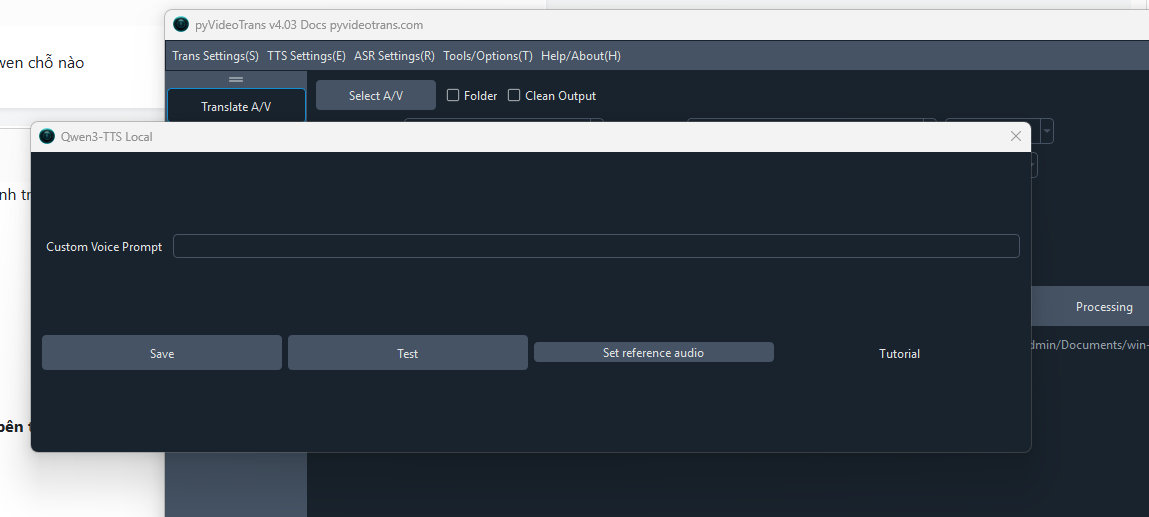Click Set reference audio button
Viewport: 1149px width, 517px height.
[654, 352]
